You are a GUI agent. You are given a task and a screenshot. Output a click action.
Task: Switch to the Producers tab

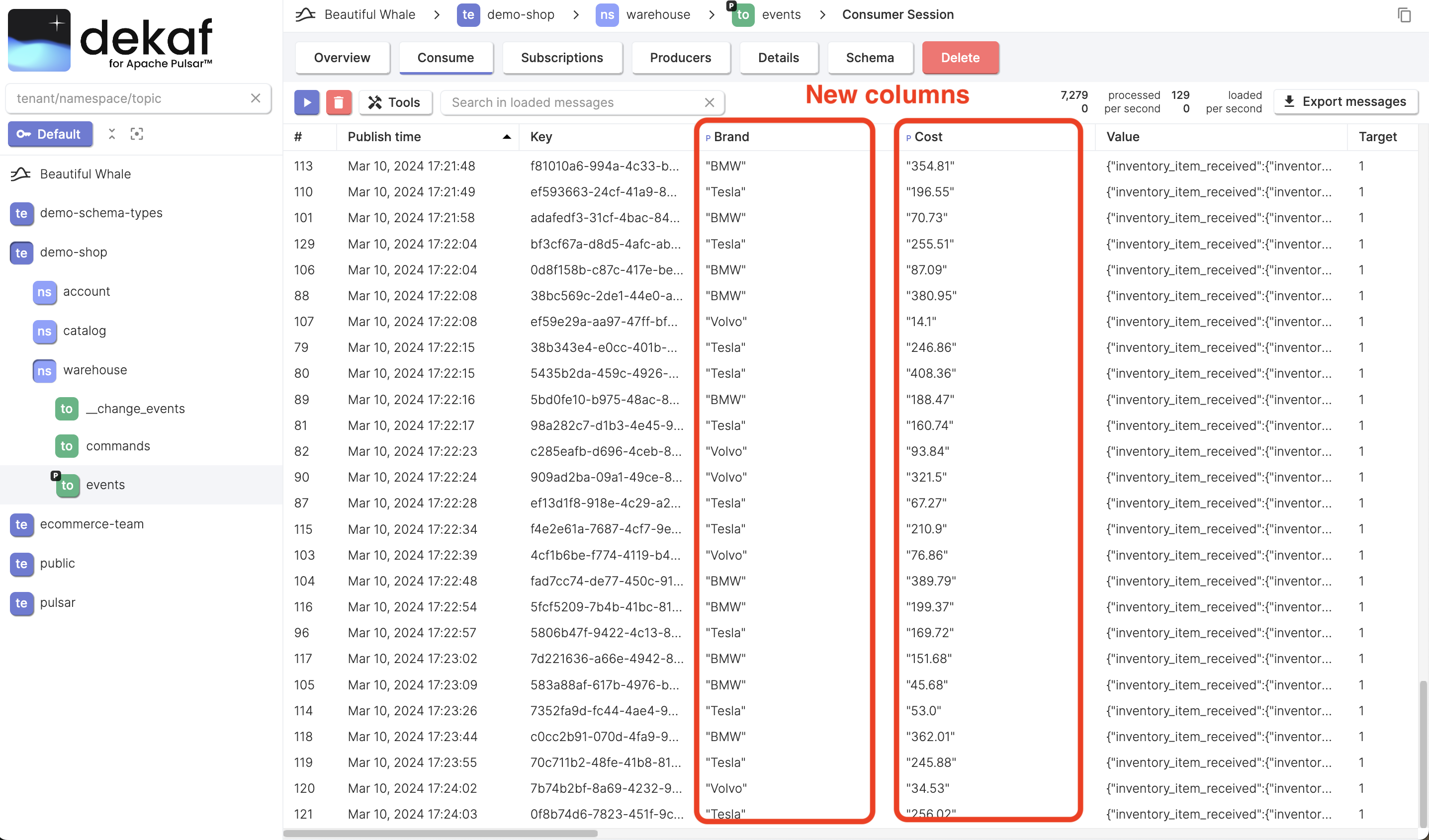[681, 58]
